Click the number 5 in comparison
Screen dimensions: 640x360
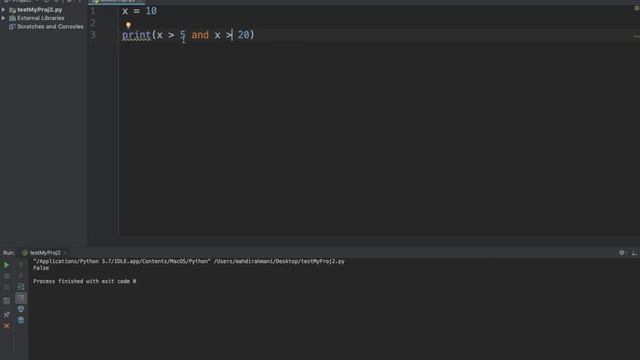pos(182,35)
